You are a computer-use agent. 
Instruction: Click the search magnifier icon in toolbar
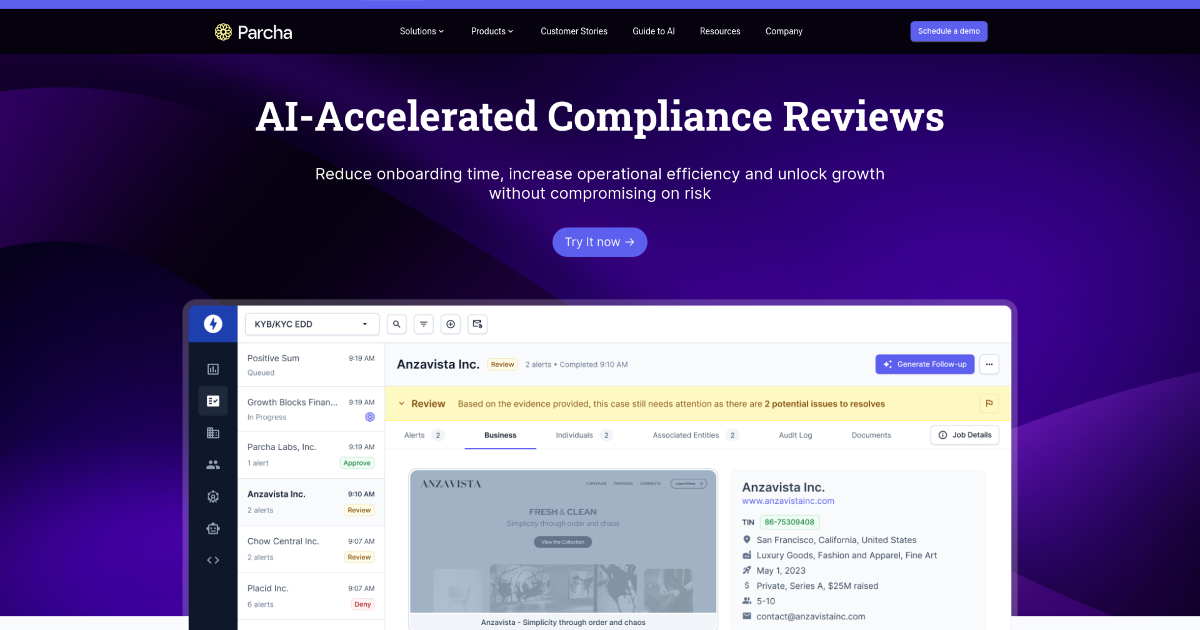(397, 324)
